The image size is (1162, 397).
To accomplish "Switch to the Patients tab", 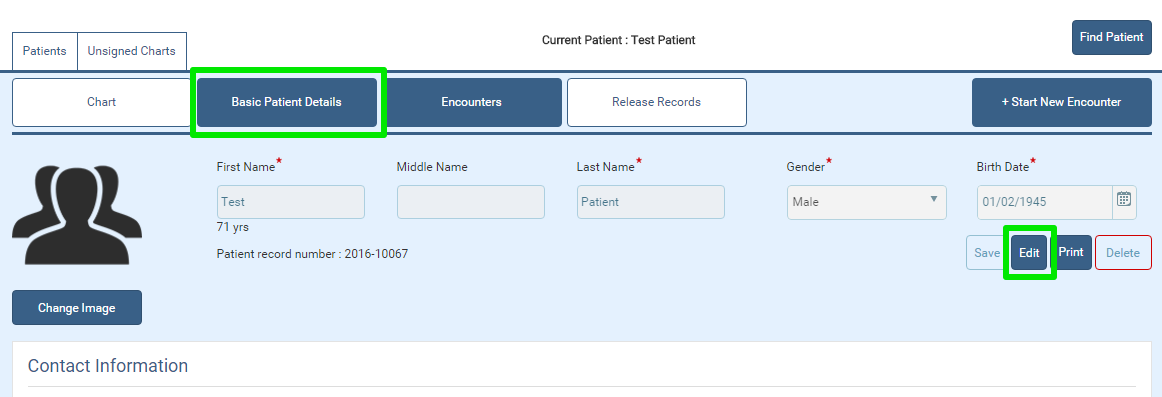I will pyautogui.click(x=44, y=51).
